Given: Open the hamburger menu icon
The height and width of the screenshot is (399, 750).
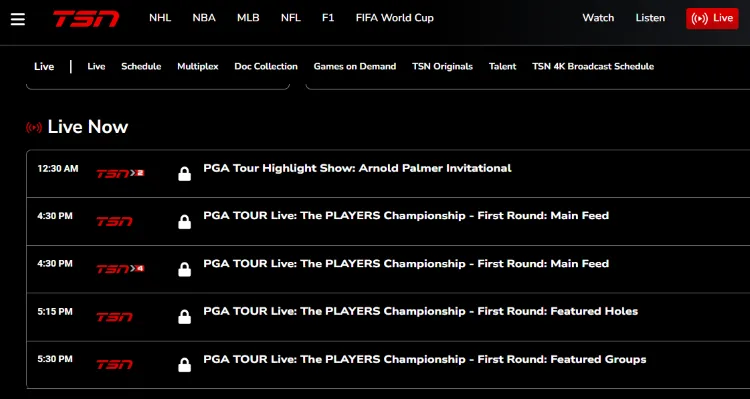Looking at the screenshot, I should click(18, 19).
